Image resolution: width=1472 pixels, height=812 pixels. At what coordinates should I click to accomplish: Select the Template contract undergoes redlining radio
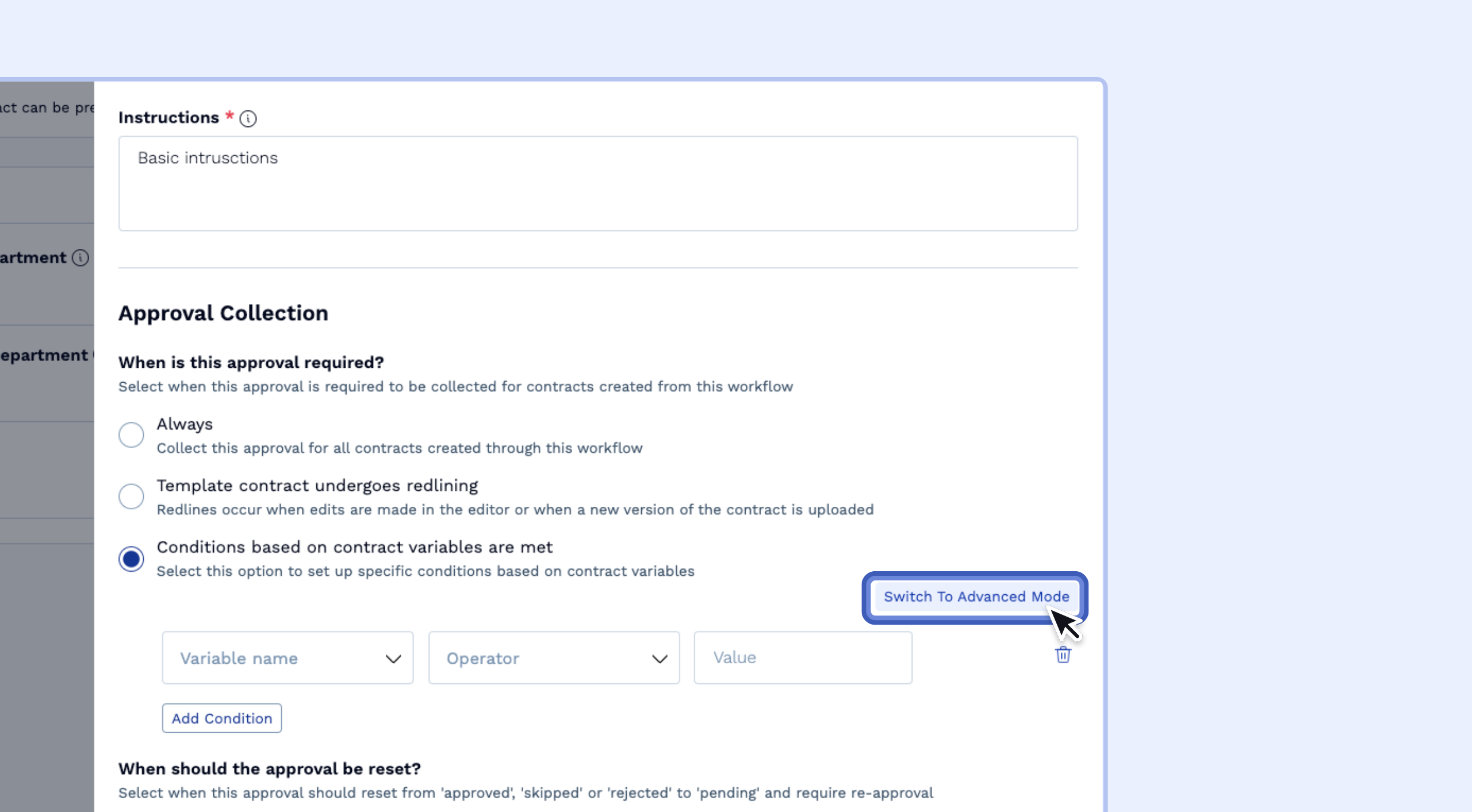[131, 497]
